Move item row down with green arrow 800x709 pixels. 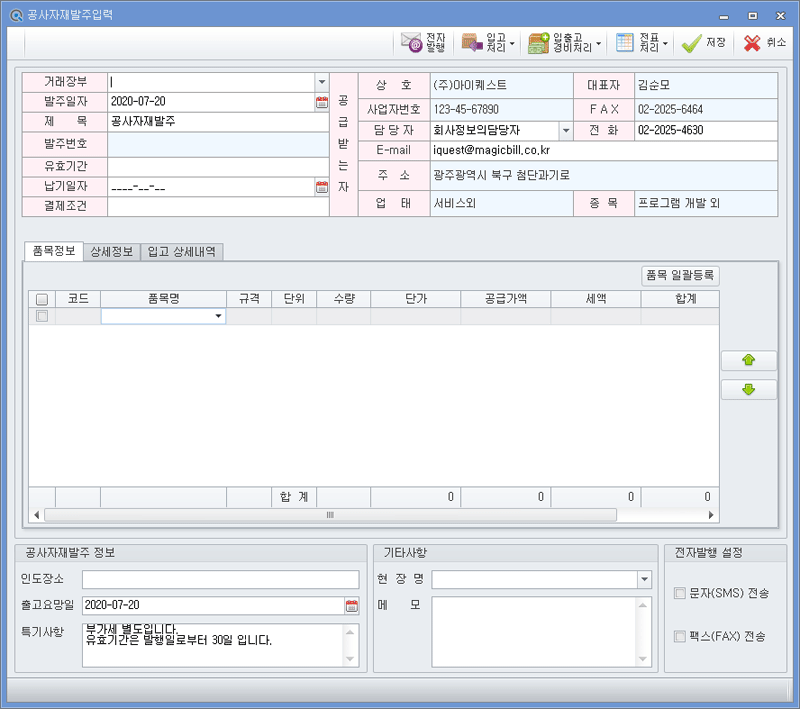pos(748,390)
